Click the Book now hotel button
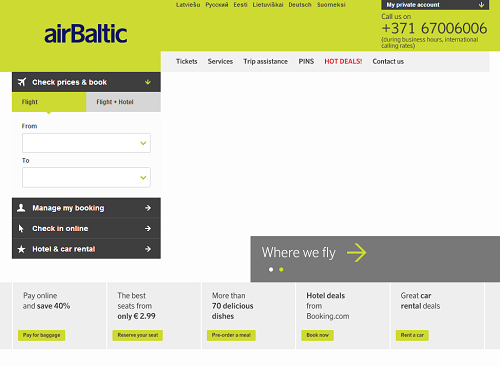Screen dimensions: 500x366 [317, 335]
